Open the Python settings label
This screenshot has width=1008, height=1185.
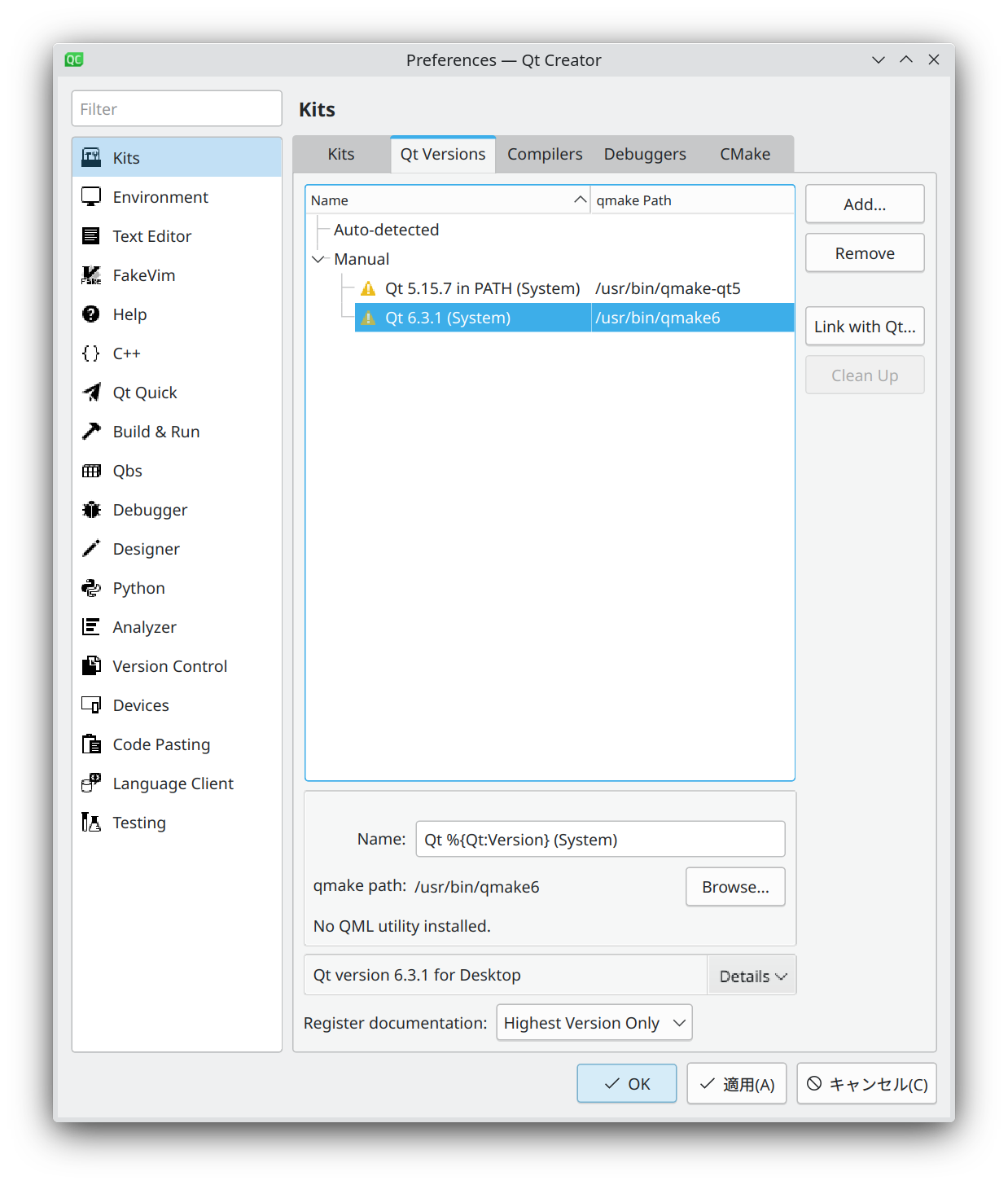pyautogui.click(x=139, y=588)
